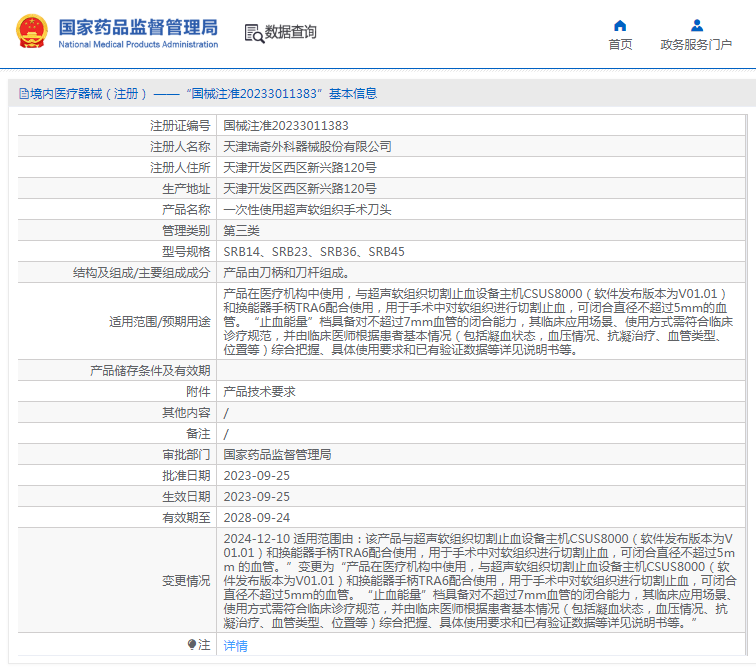Image resolution: width=756 pixels, height=668 pixels.
Task: Click the 管理类别 row label
Action: coord(186,231)
